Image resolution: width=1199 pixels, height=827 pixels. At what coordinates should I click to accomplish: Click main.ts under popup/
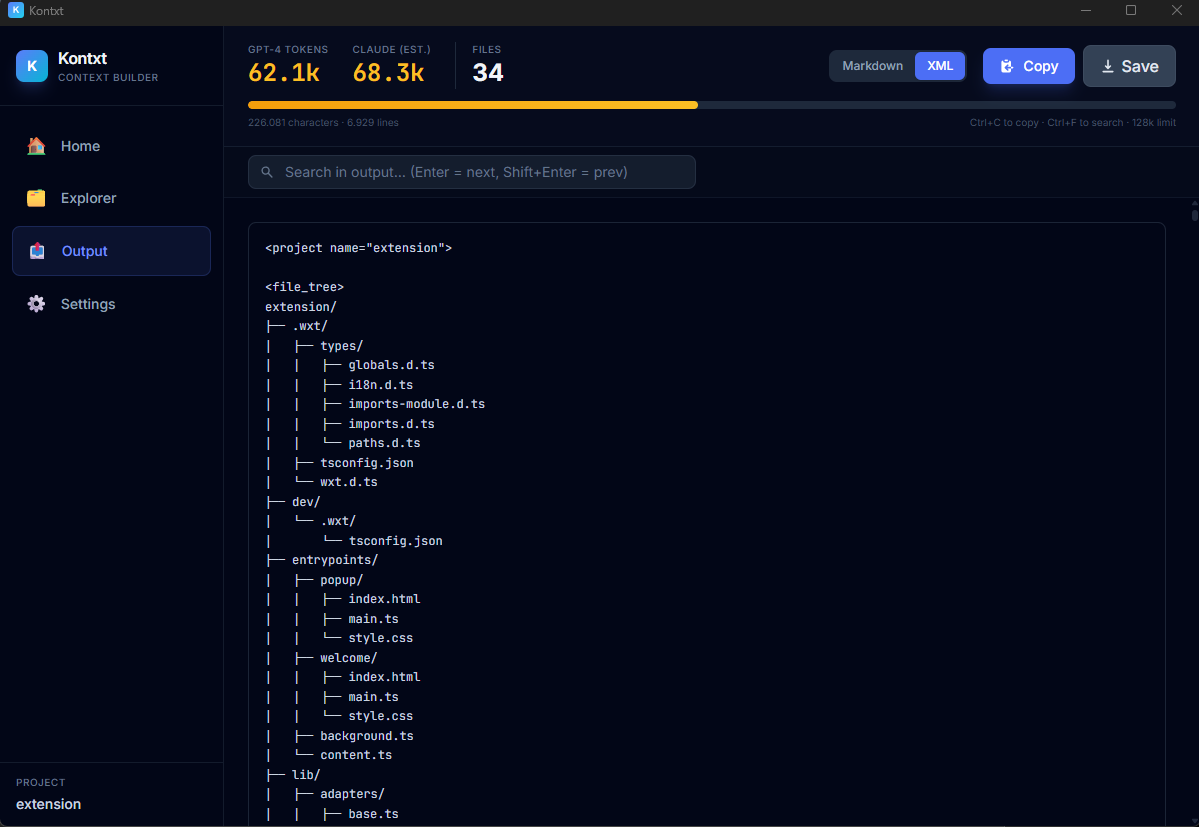[373, 618]
